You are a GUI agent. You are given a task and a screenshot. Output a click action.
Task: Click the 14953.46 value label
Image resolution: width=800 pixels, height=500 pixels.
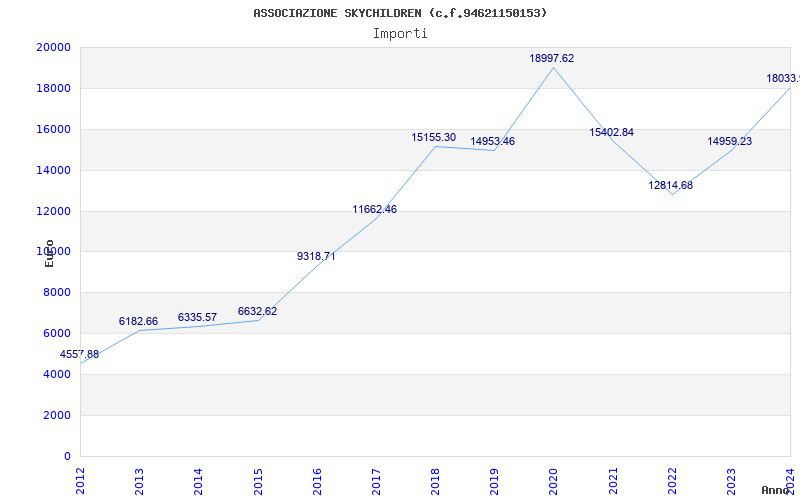492,141
